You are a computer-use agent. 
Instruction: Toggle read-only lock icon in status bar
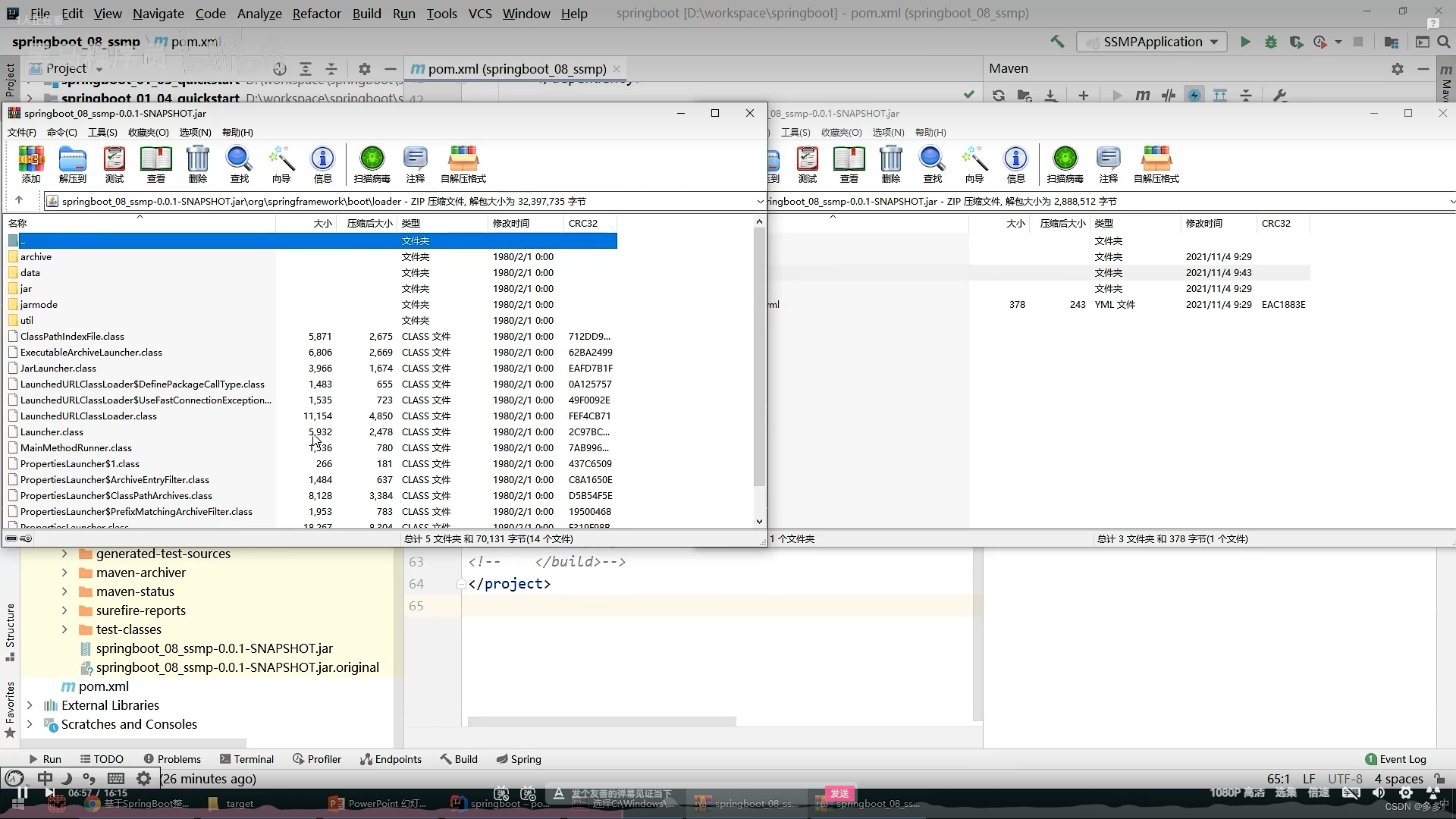(1439, 779)
